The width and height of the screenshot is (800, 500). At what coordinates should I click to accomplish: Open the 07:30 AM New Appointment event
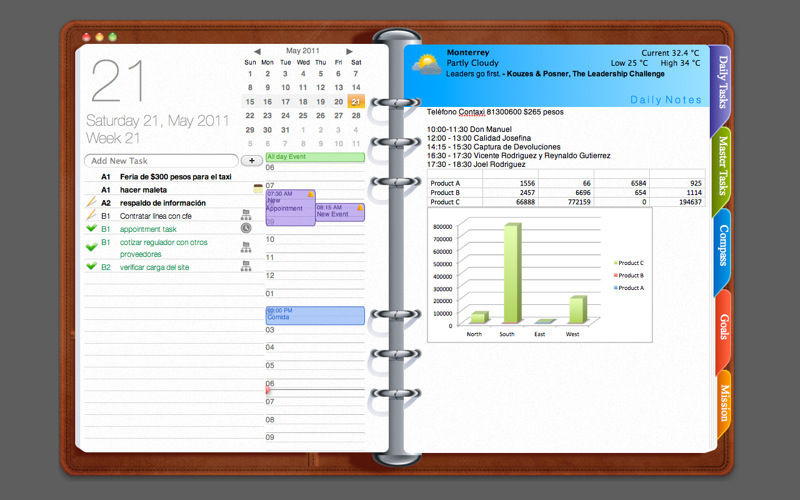290,208
